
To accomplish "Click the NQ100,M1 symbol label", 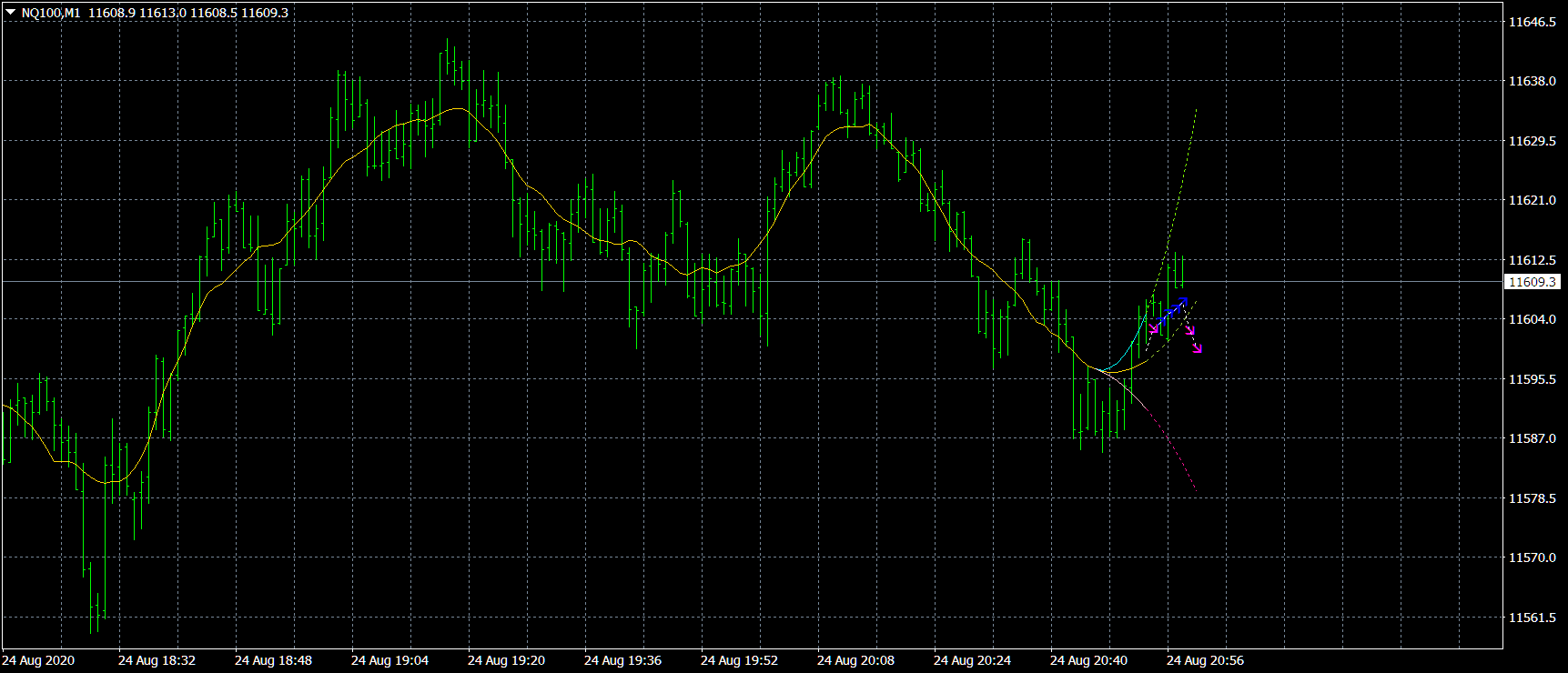I will pyautogui.click(x=51, y=13).
